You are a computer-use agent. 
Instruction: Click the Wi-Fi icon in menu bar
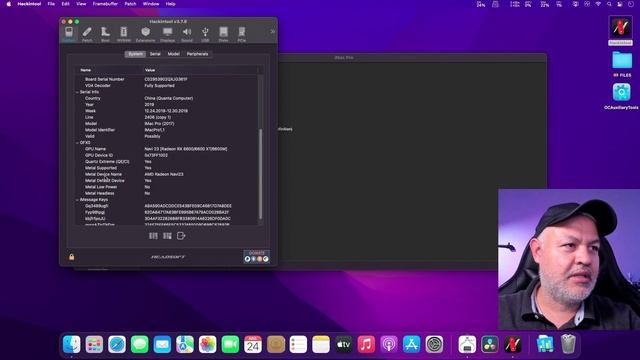pos(598,4)
